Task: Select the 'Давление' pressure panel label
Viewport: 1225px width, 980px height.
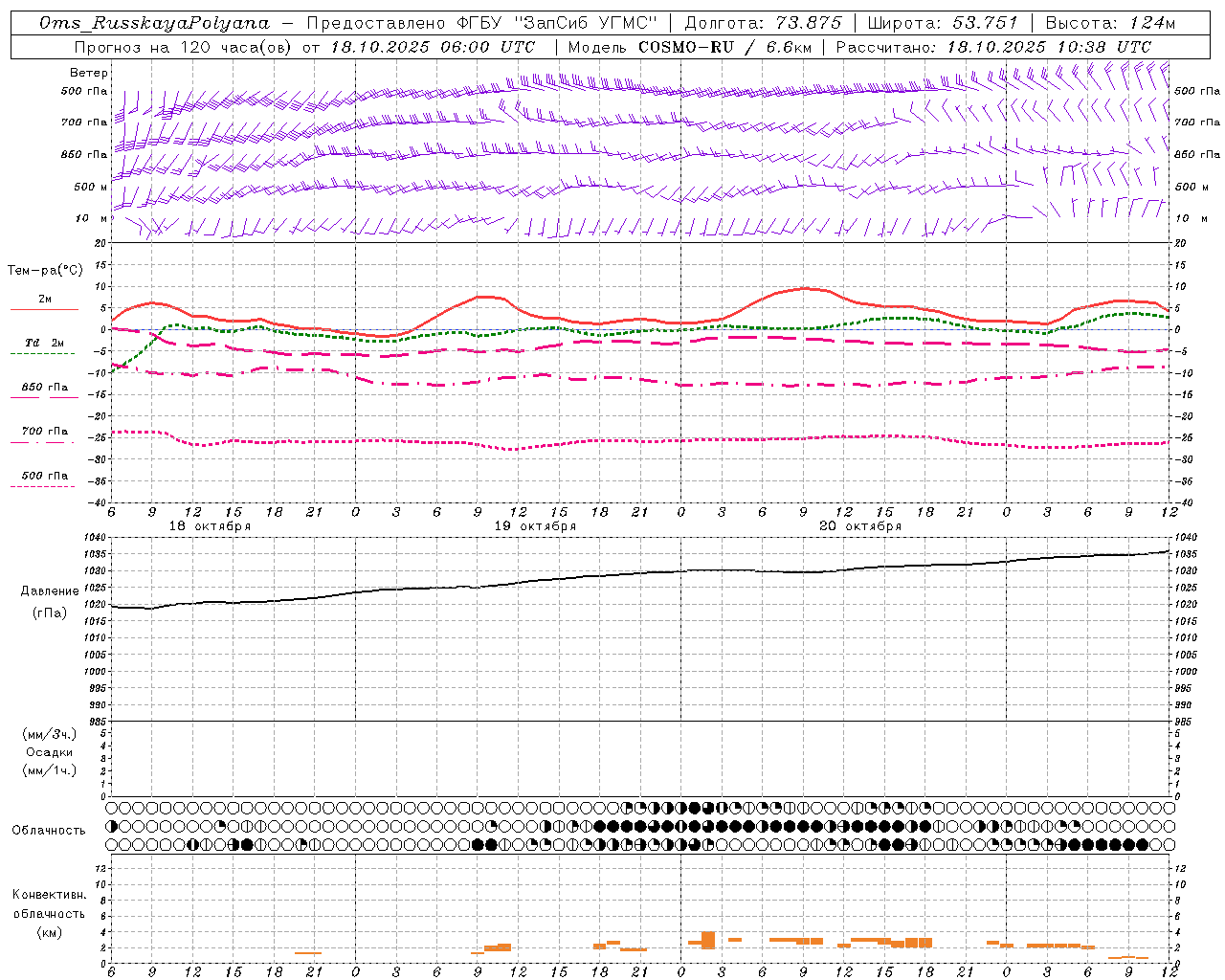Action: (x=49, y=591)
